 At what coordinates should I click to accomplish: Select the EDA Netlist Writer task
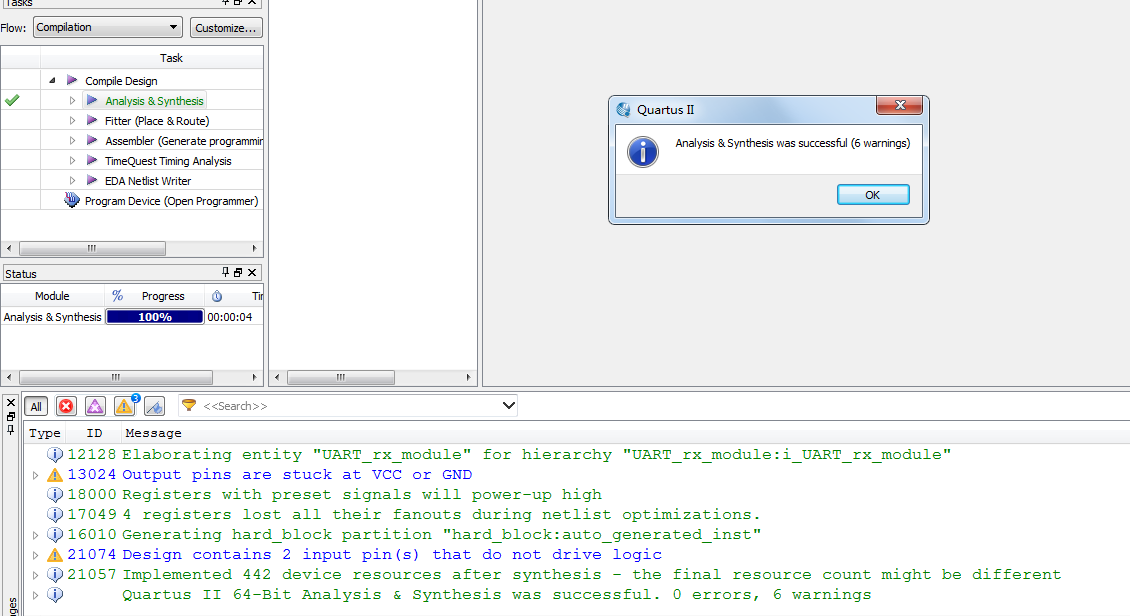(x=147, y=181)
